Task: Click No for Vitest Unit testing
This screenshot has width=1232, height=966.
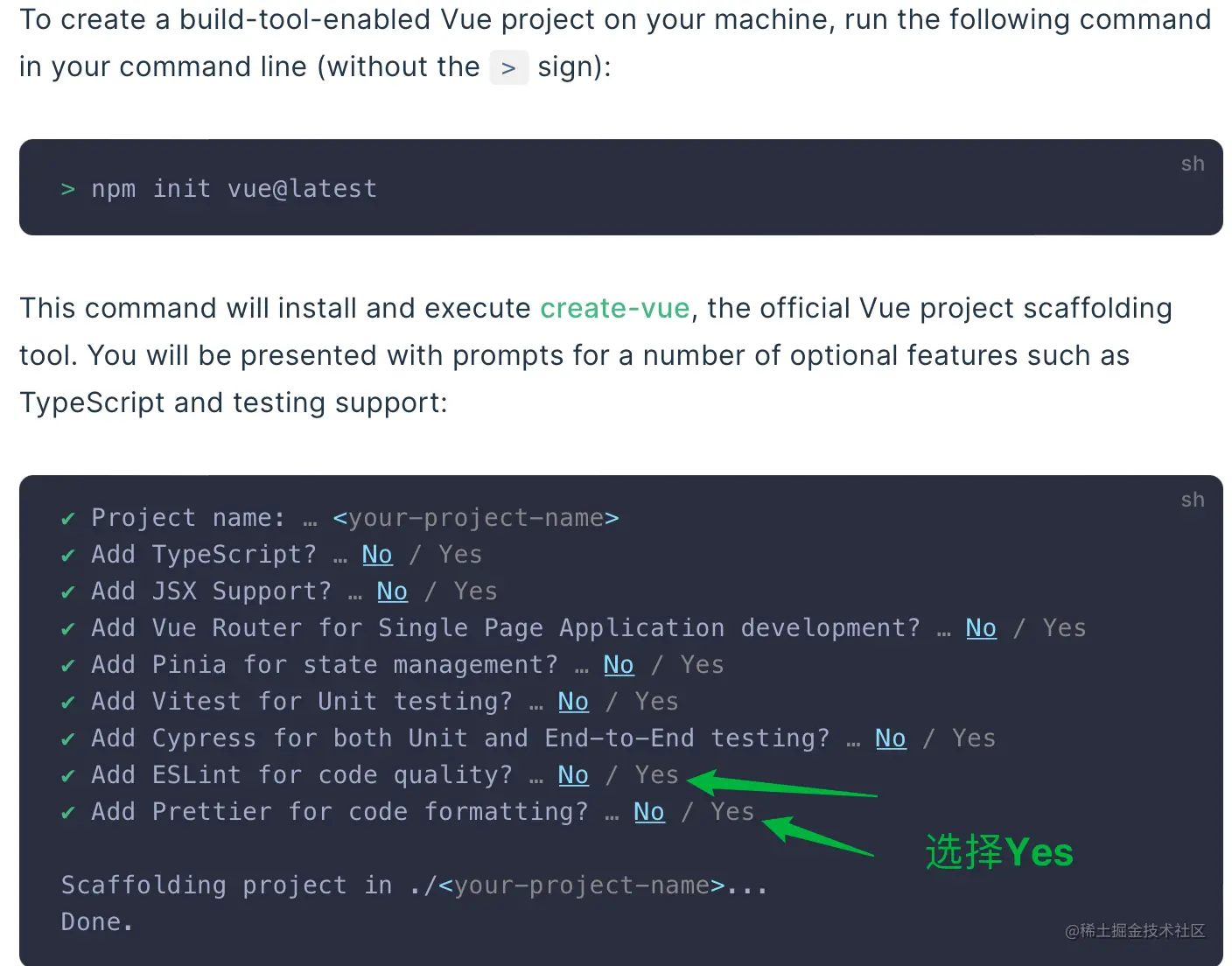Action: [573, 702]
